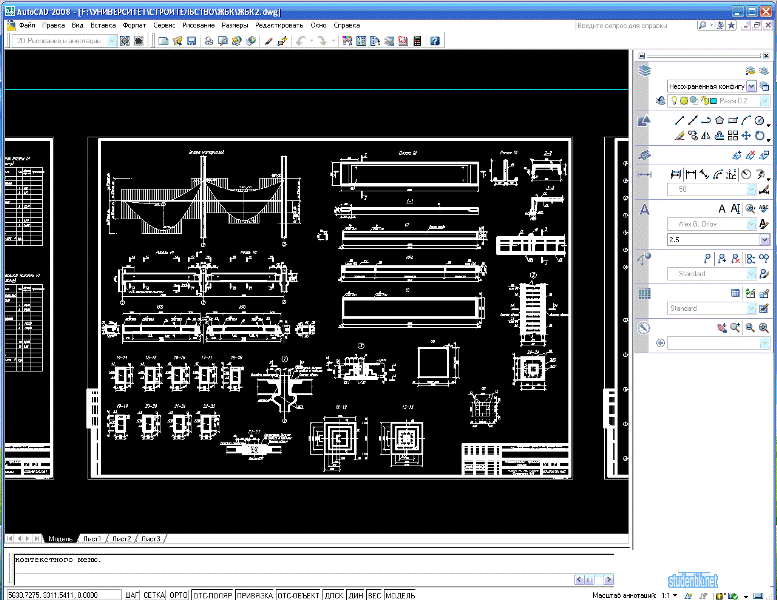The width and height of the screenshot is (777, 600).
Task: Click the Help question mark icon
Action: (435, 41)
